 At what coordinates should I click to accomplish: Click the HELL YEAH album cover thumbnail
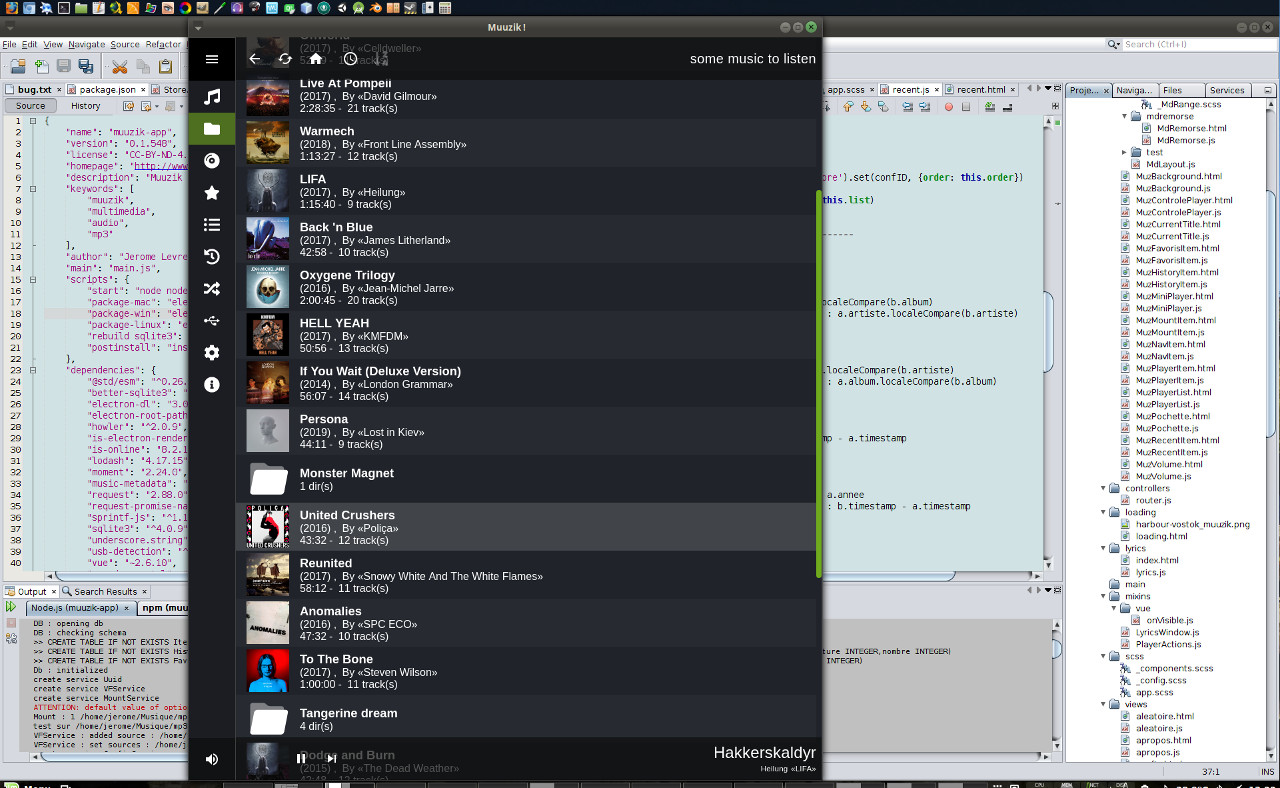click(x=268, y=335)
